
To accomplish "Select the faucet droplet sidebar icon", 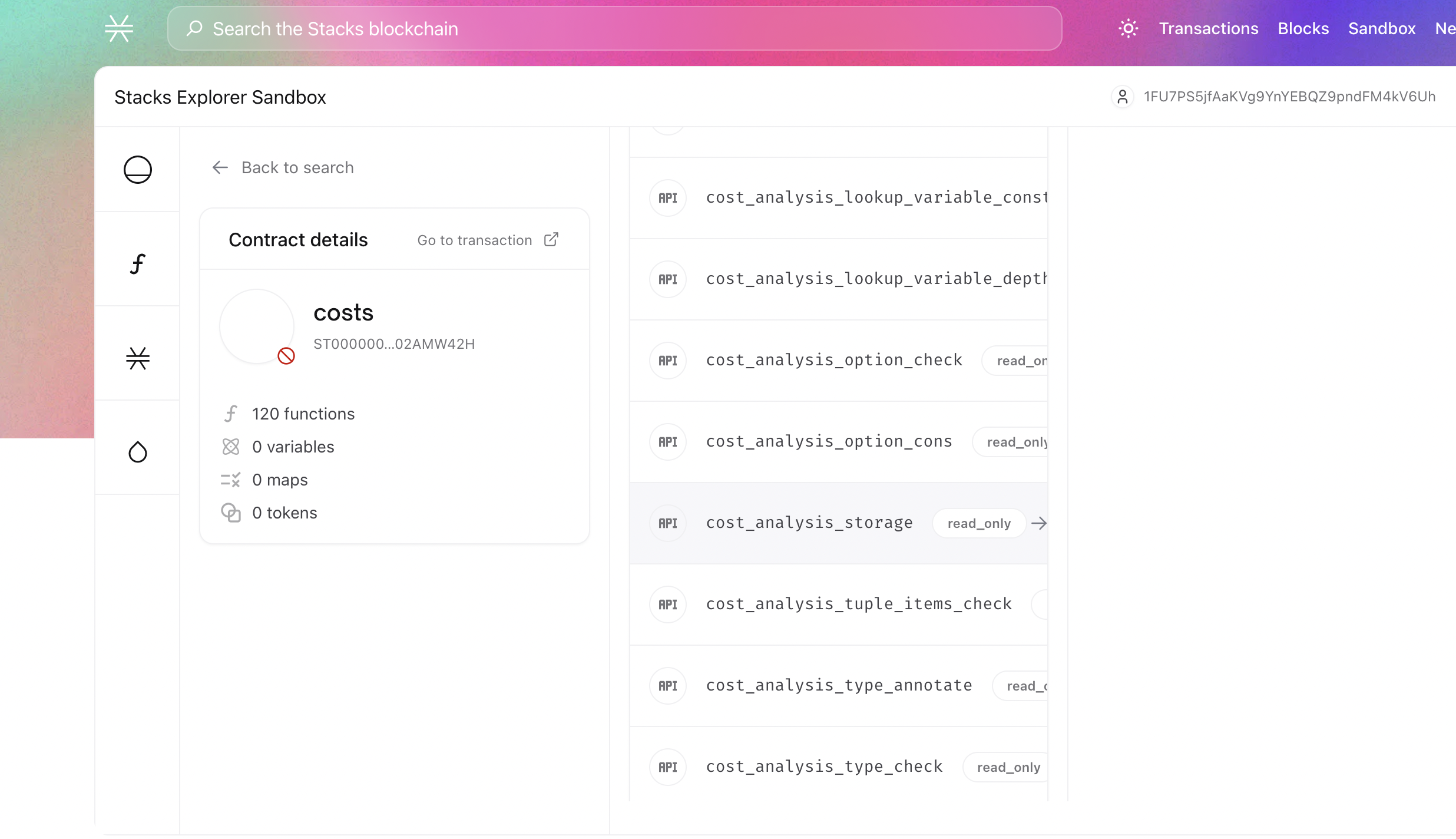I will coord(138,452).
